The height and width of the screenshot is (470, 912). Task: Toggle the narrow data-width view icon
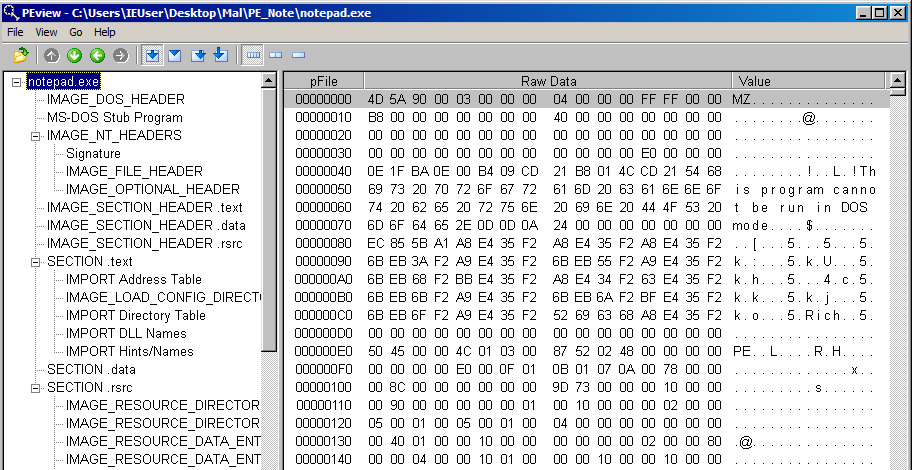coord(298,55)
